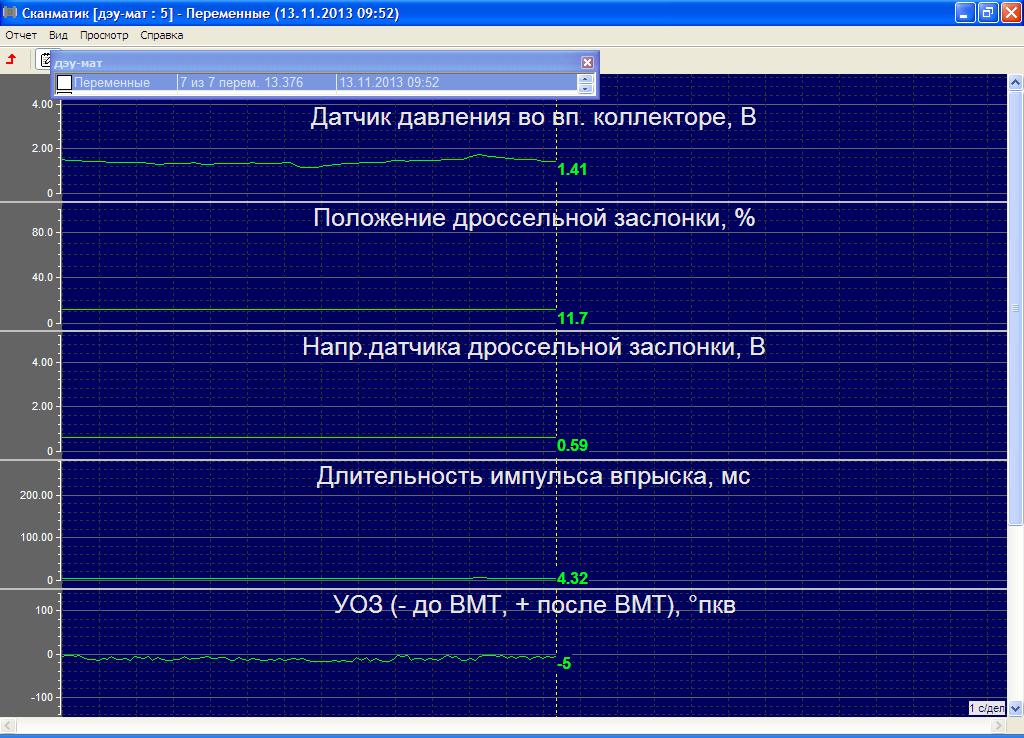Click the дэу-мат panel title bar
This screenshot has width=1024, height=738.
click(x=325, y=63)
